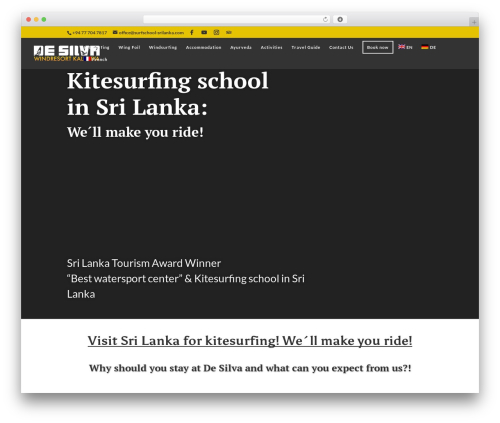Open the YouTube channel icon
This screenshot has width=500, height=423.
(x=204, y=32)
